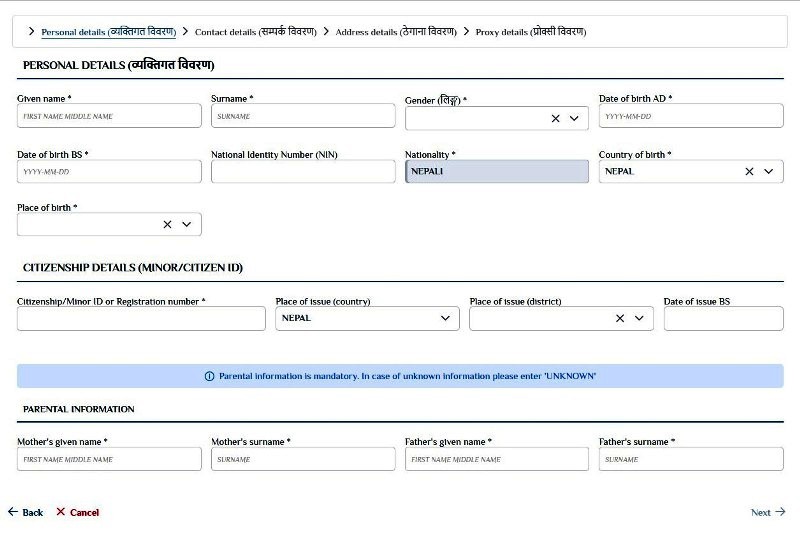The width and height of the screenshot is (800, 541).
Task: Go to Contact details step
Action: [x=256, y=32]
